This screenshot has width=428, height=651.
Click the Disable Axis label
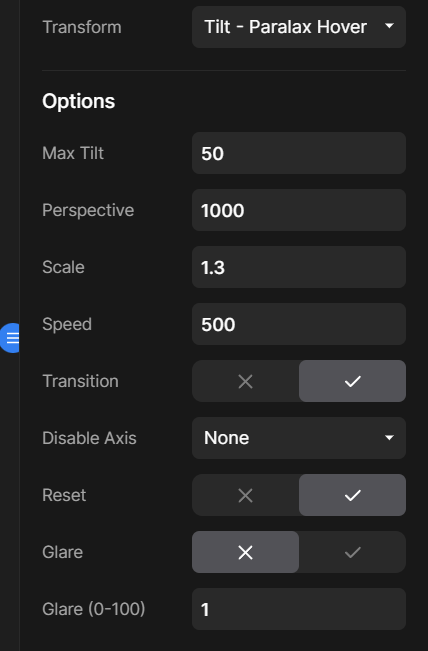(89, 438)
